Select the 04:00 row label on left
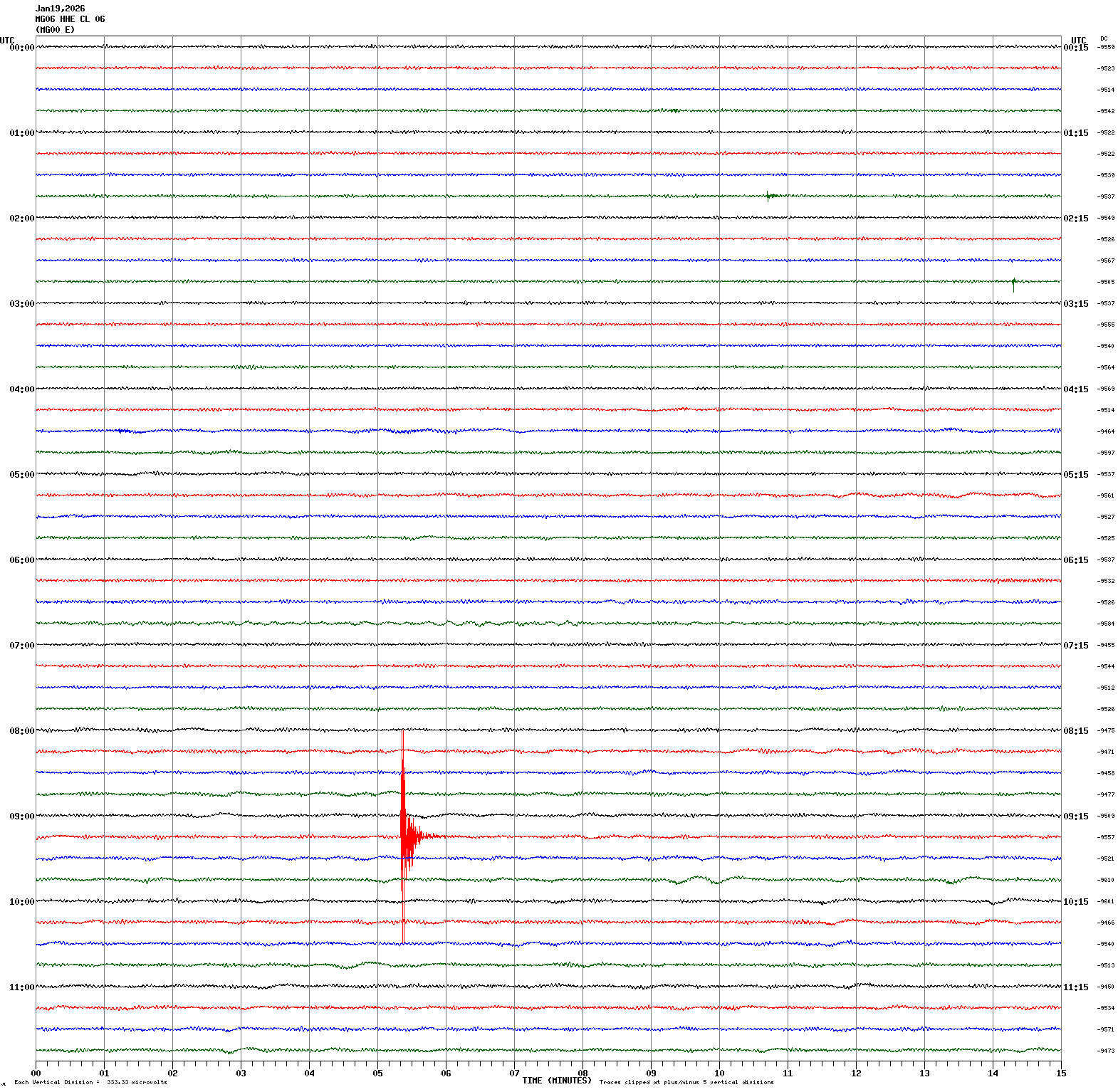 click(x=21, y=389)
